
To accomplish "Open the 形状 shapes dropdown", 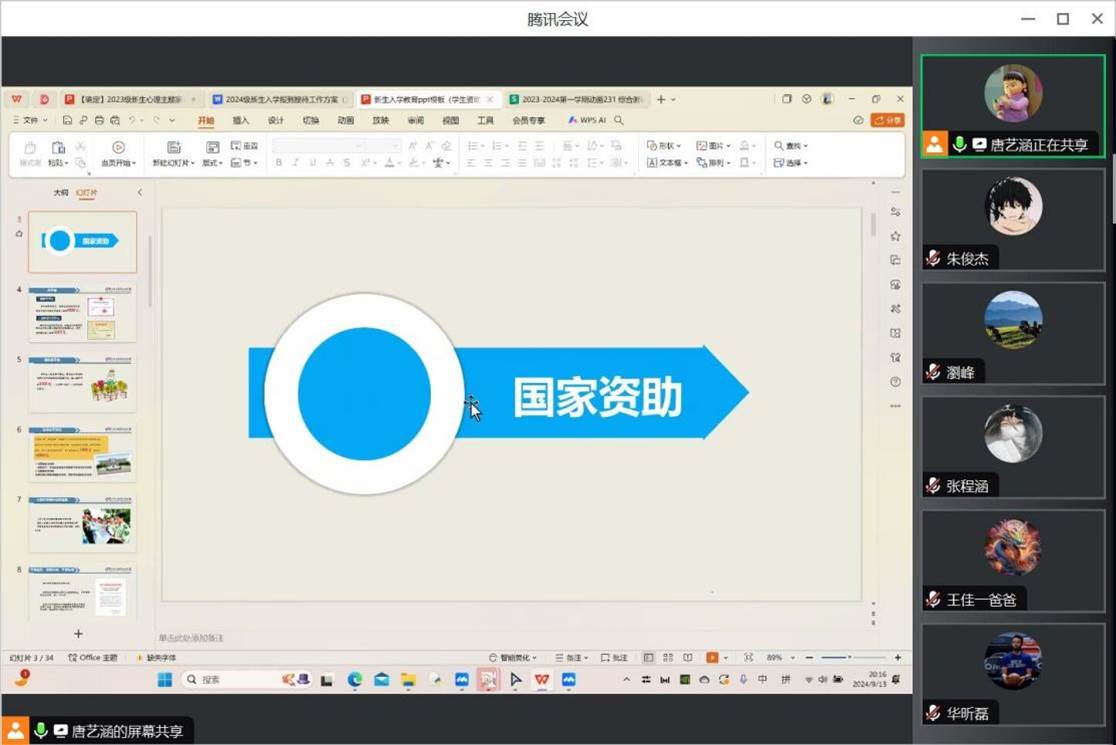I will point(663,145).
